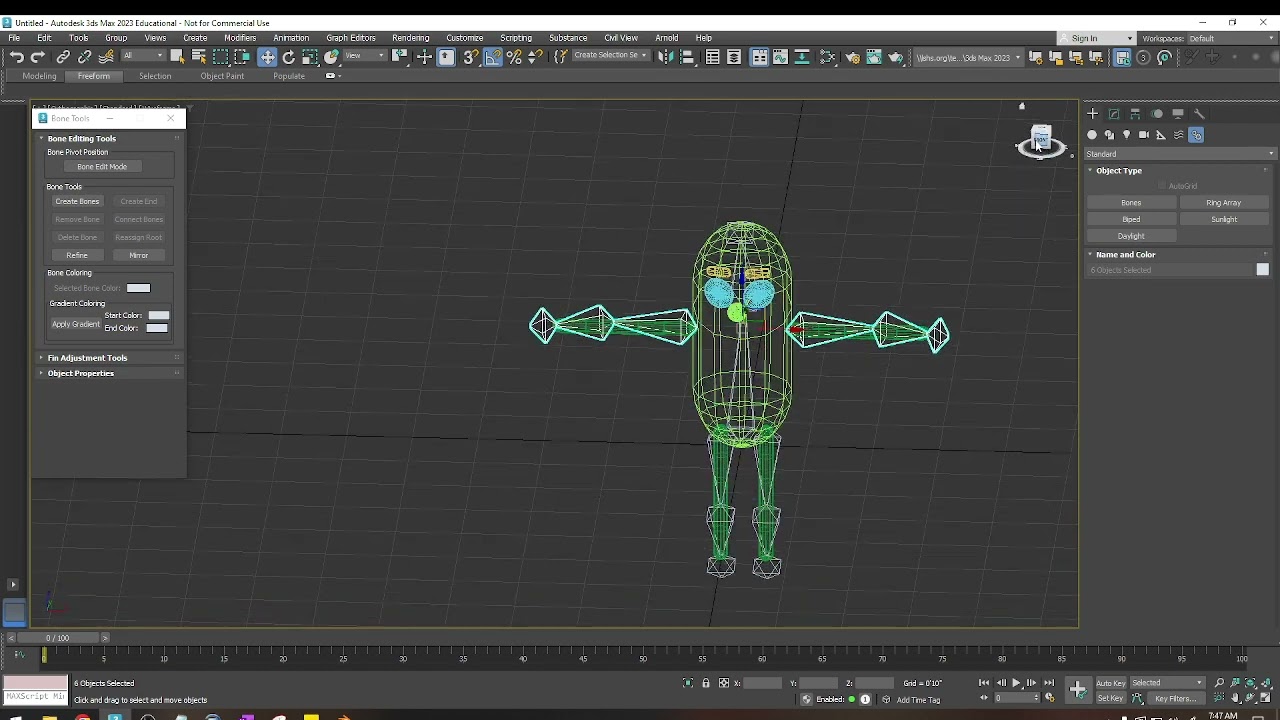This screenshot has width=1280, height=720.
Task: Open the Create Selection Set dropdown
Action: [x=610, y=56]
